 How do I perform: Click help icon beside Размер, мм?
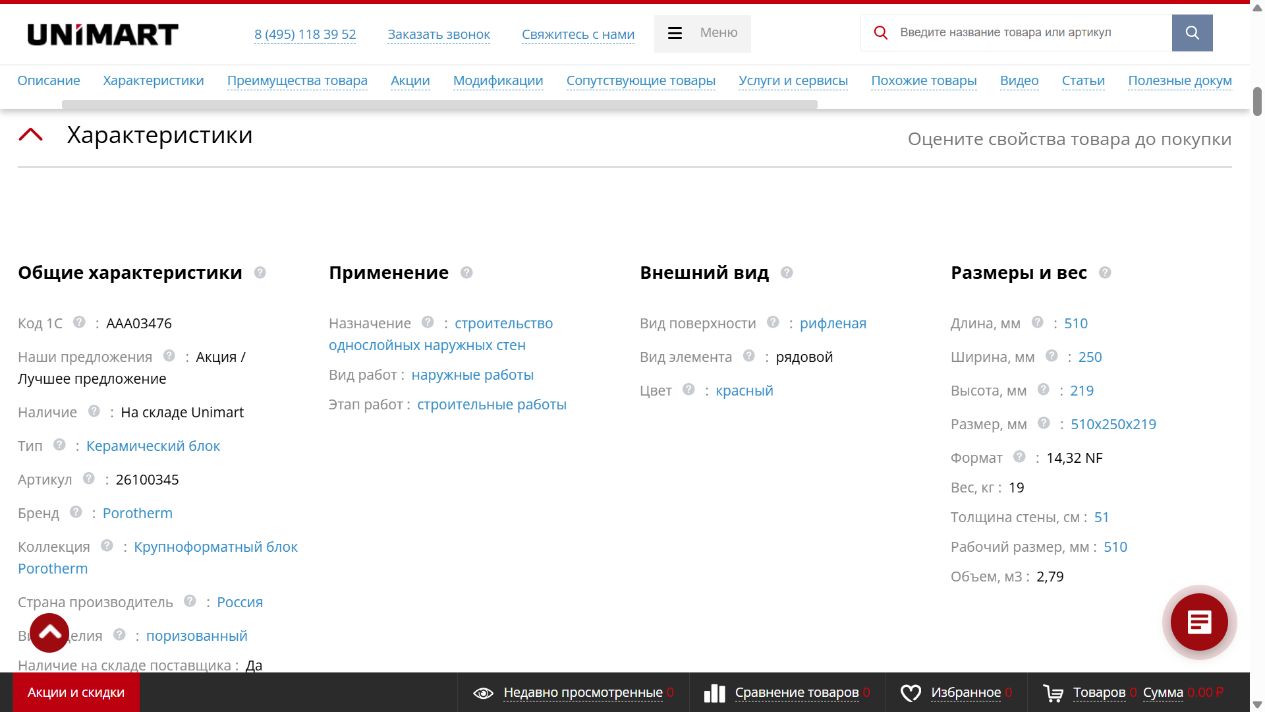coord(1044,423)
